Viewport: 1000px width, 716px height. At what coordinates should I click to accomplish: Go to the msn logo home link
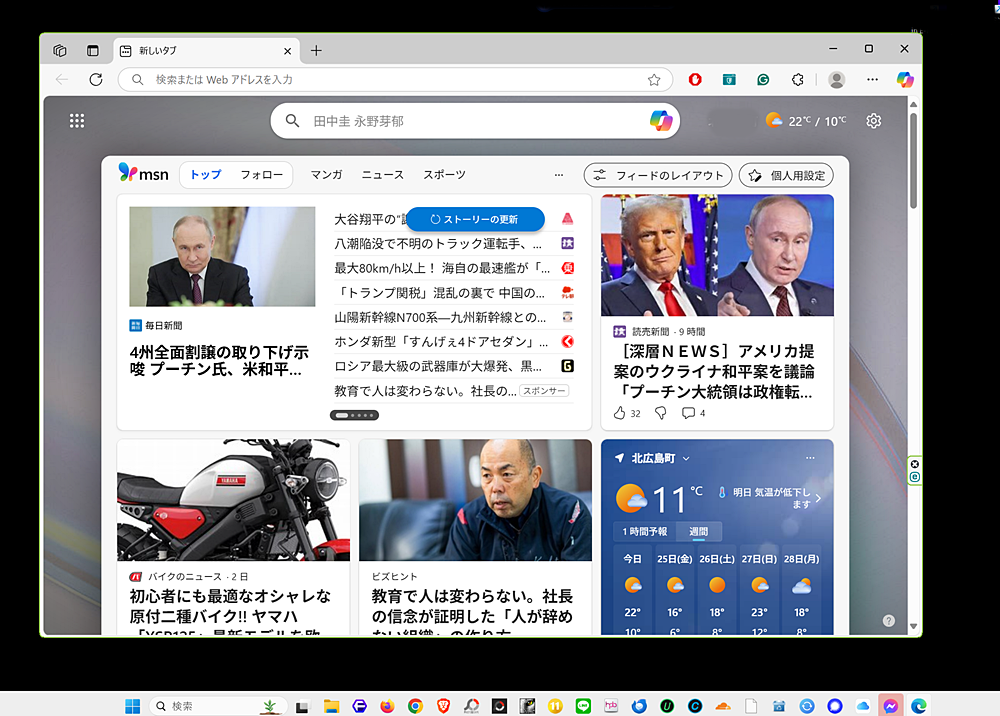[144, 173]
